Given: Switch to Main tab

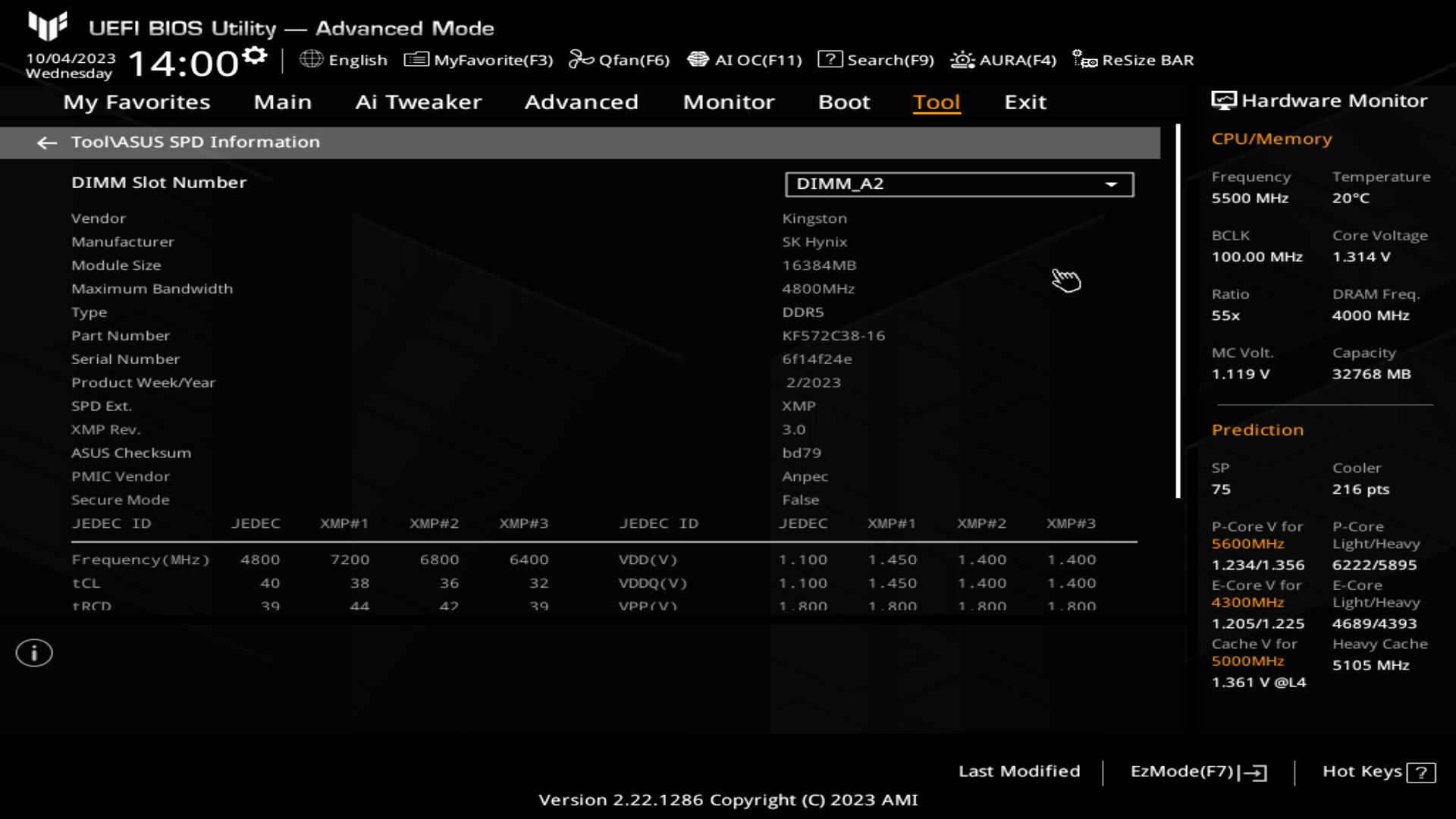Looking at the screenshot, I should pyautogui.click(x=283, y=102).
